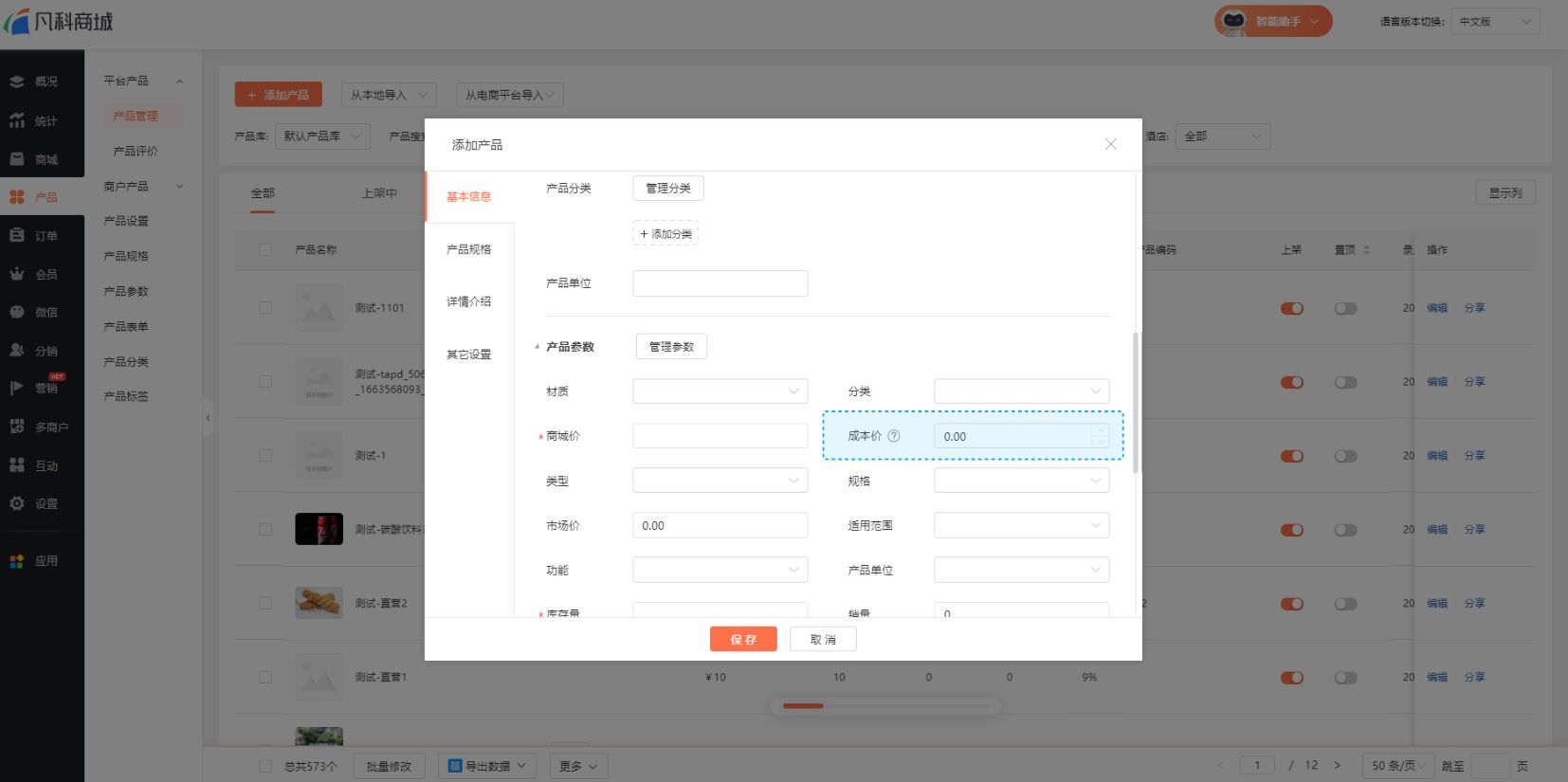The height and width of the screenshot is (782, 1568).
Task: Open 产品评价 in the secondary menu
Action: pyautogui.click(x=136, y=151)
